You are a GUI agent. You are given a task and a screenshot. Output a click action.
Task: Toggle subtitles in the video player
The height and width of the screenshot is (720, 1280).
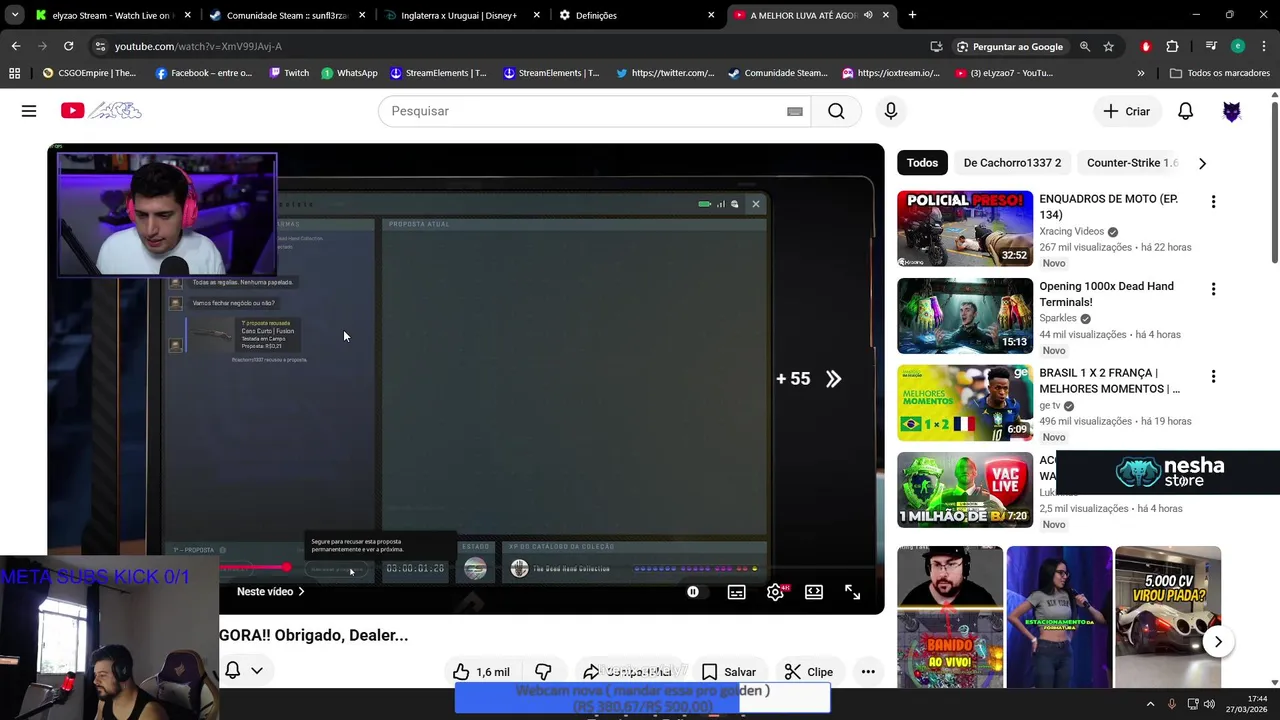(736, 592)
